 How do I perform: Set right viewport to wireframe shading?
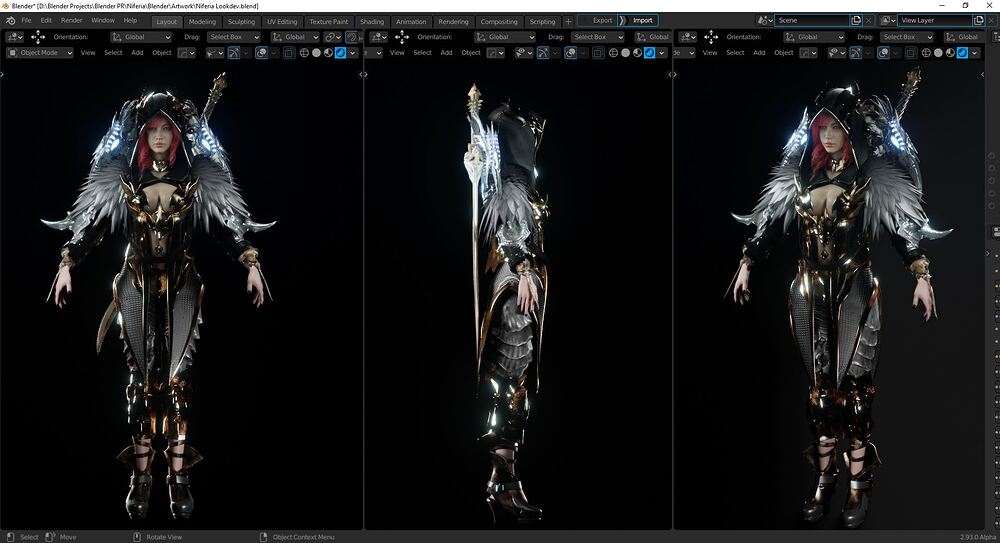926,52
